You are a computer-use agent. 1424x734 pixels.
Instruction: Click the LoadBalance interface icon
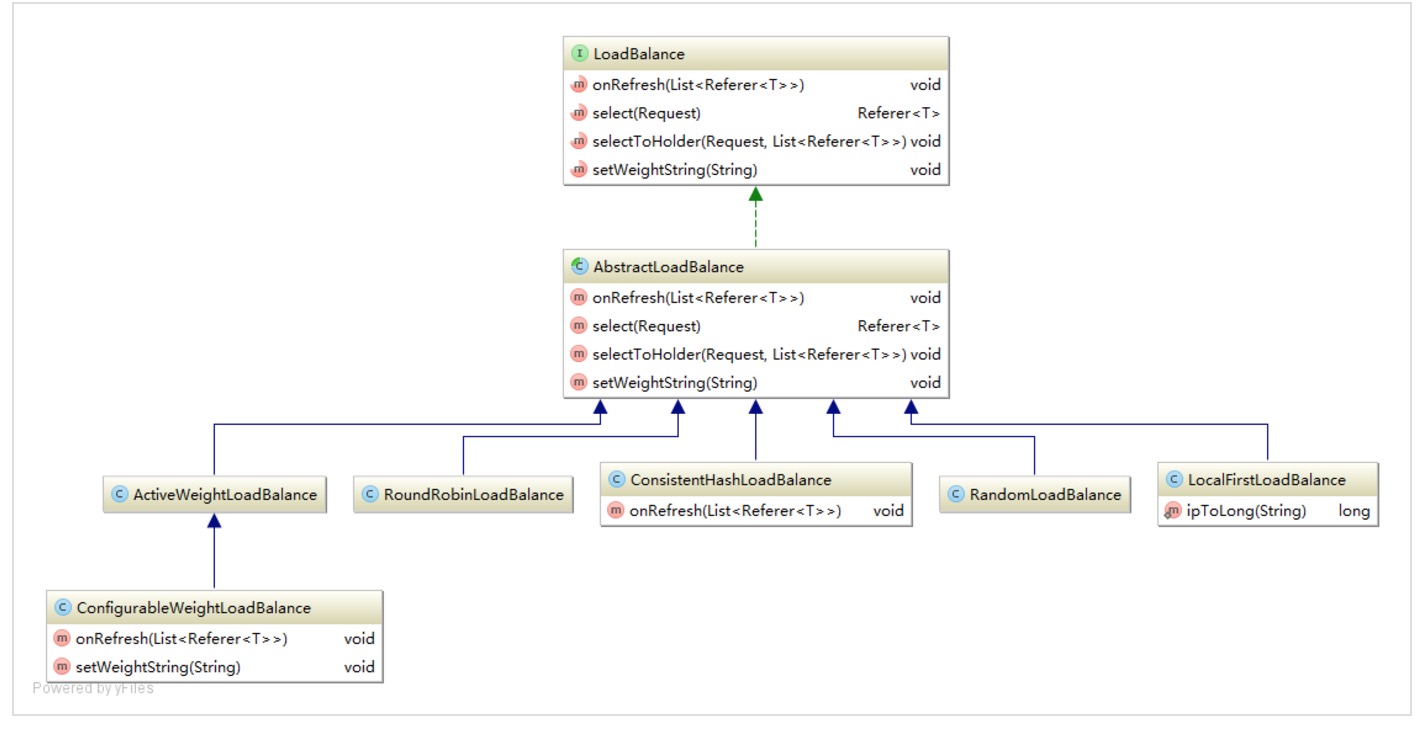tap(578, 54)
